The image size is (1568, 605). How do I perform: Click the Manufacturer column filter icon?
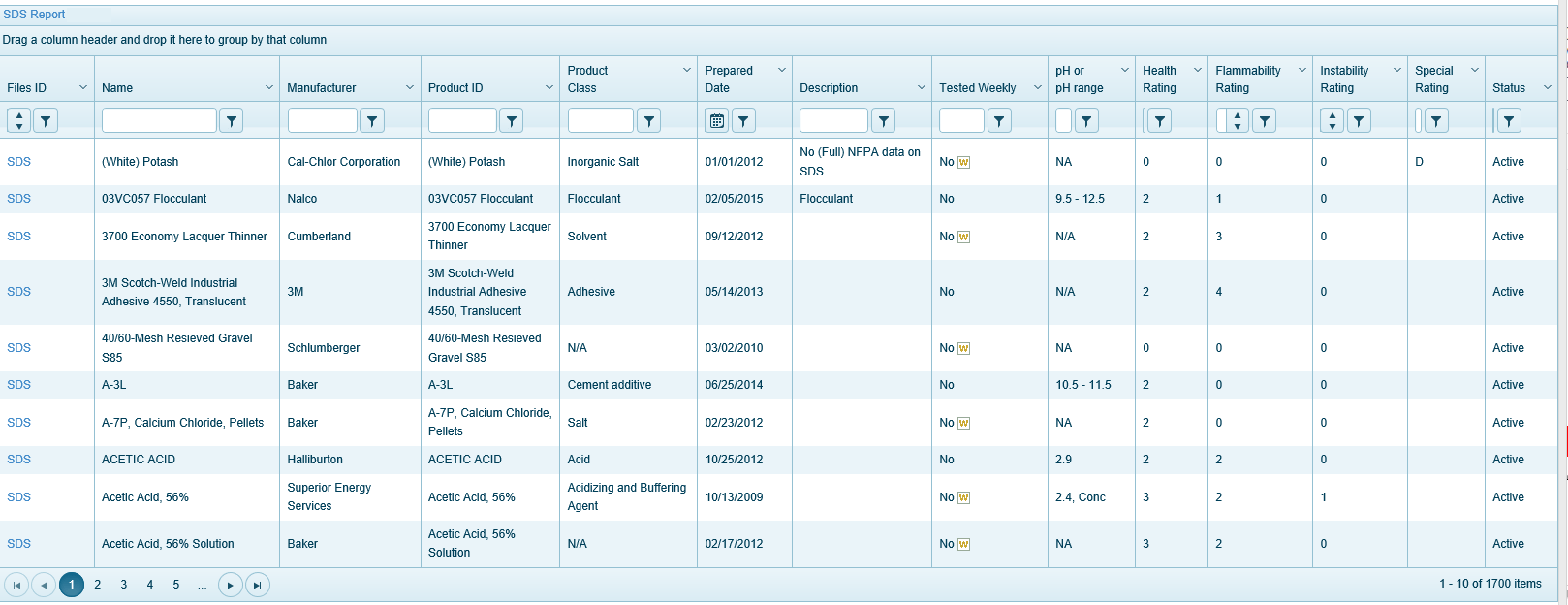point(372,120)
